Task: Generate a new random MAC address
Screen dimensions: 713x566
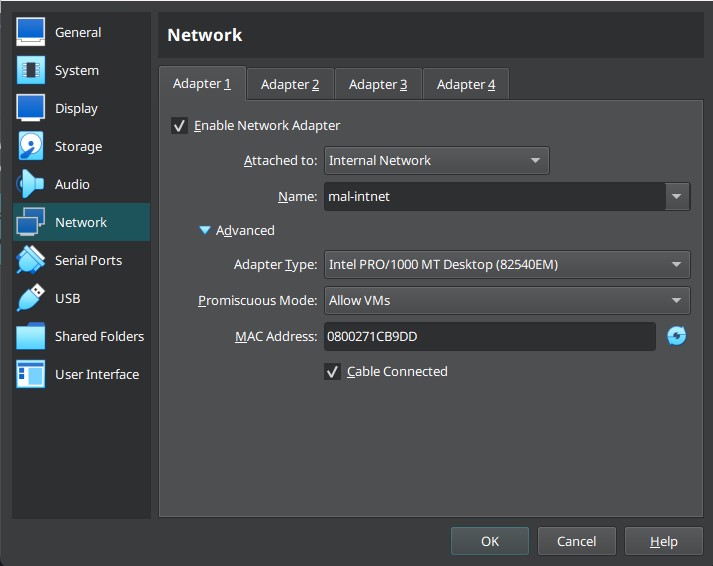Action: (677, 336)
